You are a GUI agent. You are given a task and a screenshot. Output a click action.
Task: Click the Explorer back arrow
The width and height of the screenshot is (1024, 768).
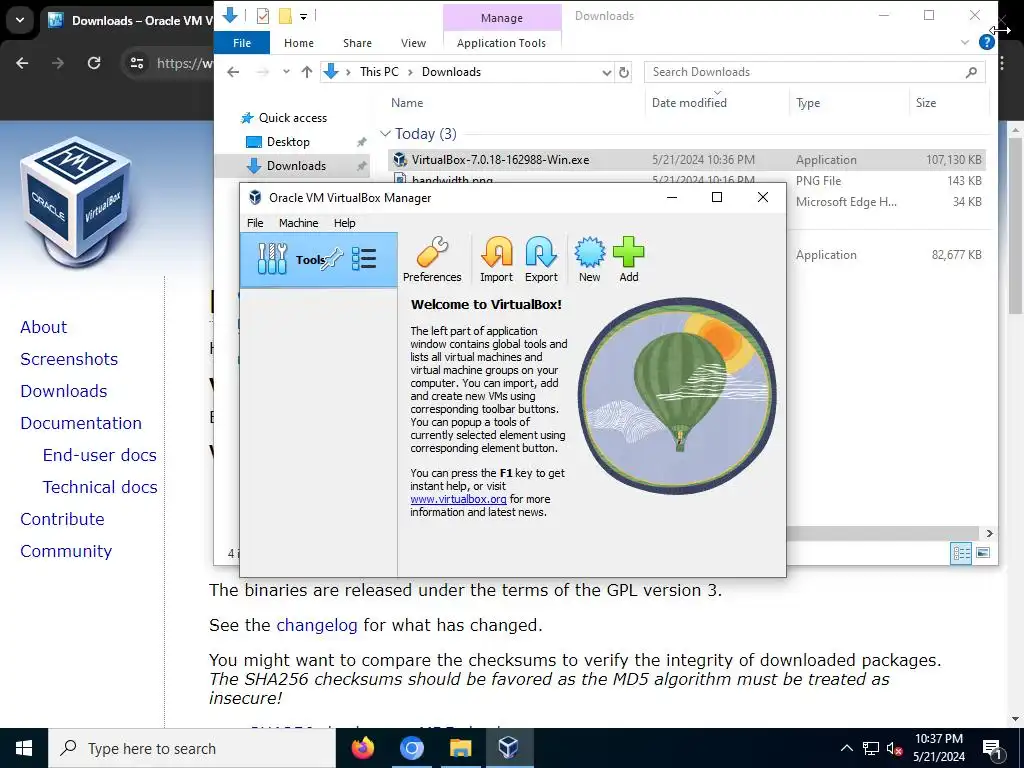point(233,72)
